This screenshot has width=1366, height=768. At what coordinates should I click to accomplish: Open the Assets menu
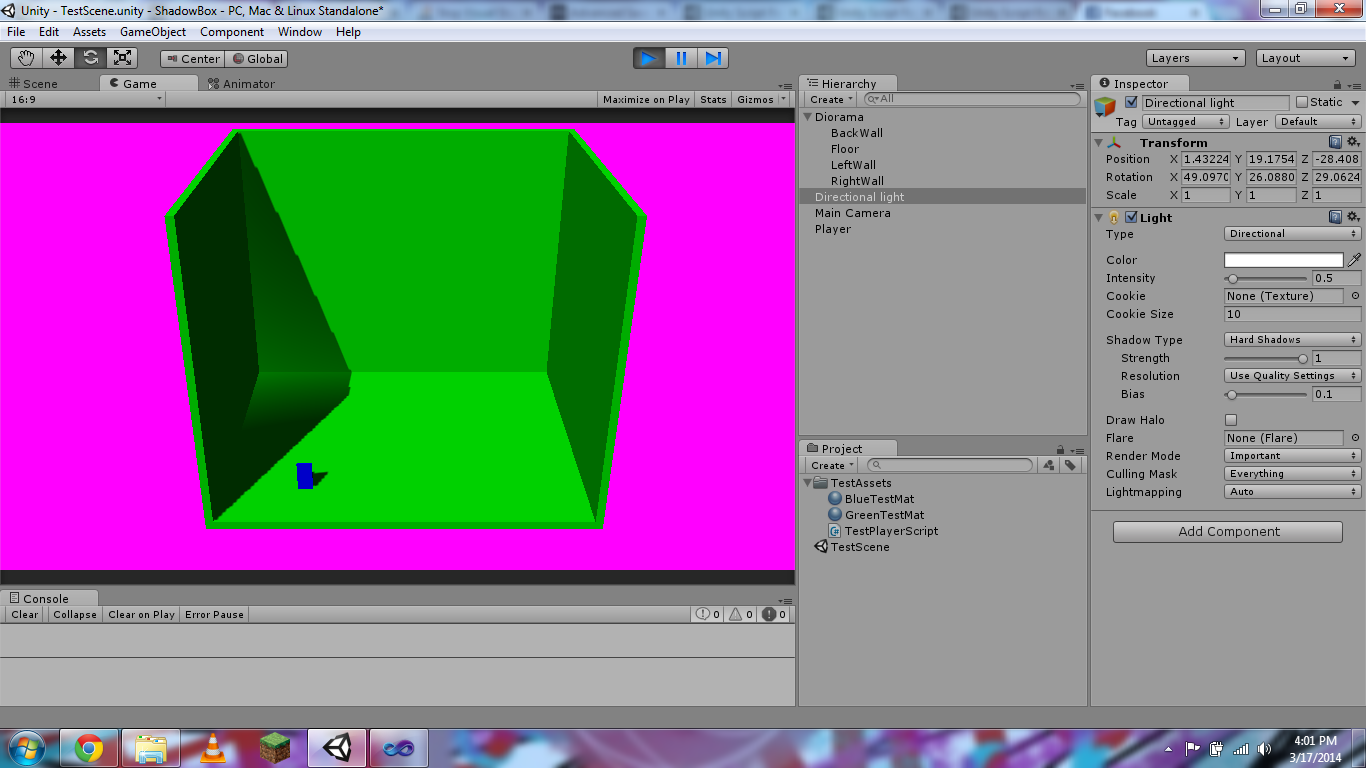pyautogui.click(x=89, y=32)
